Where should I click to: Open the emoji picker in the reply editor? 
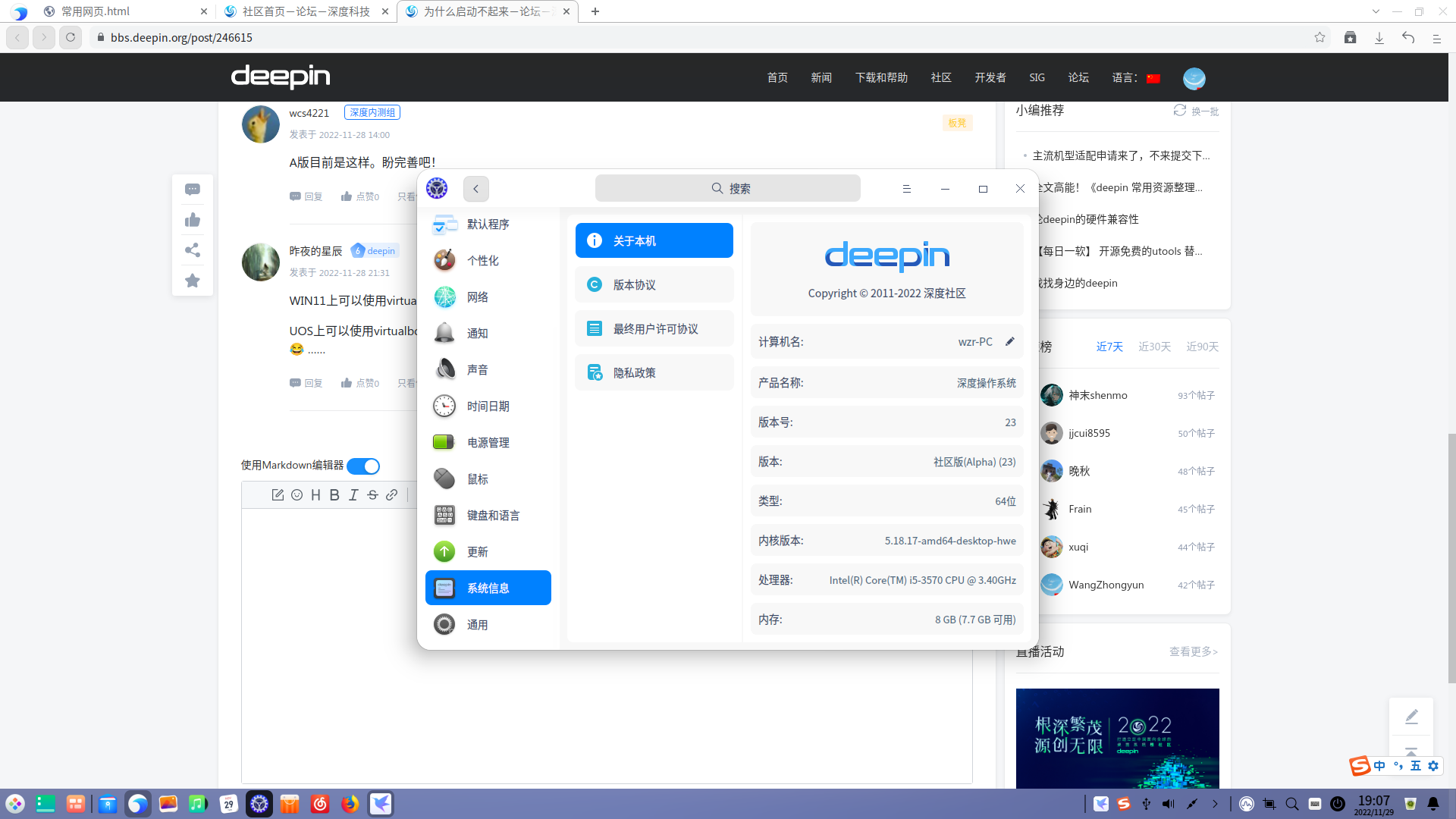click(x=297, y=494)
